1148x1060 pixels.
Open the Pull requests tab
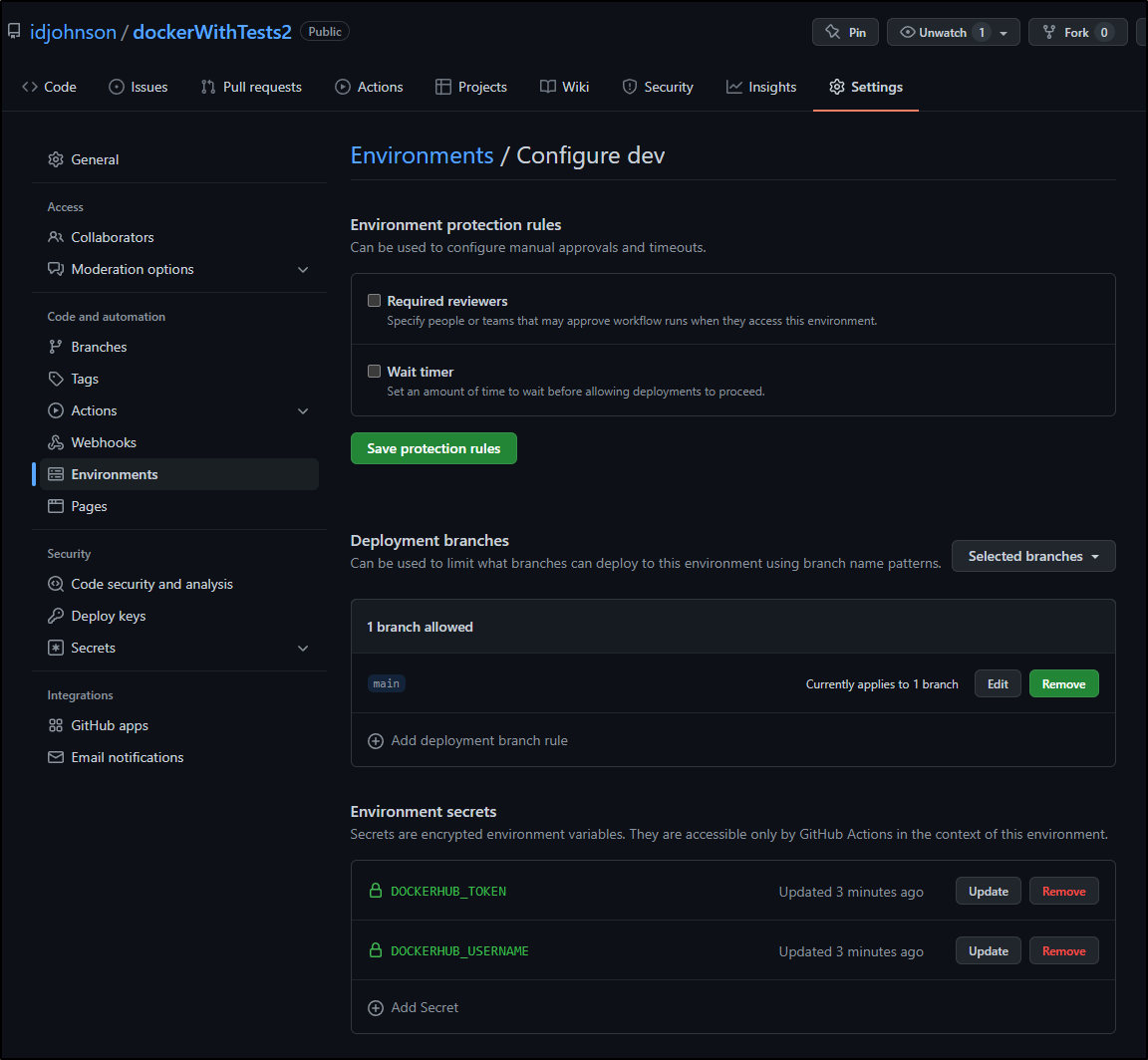[251, 87]
